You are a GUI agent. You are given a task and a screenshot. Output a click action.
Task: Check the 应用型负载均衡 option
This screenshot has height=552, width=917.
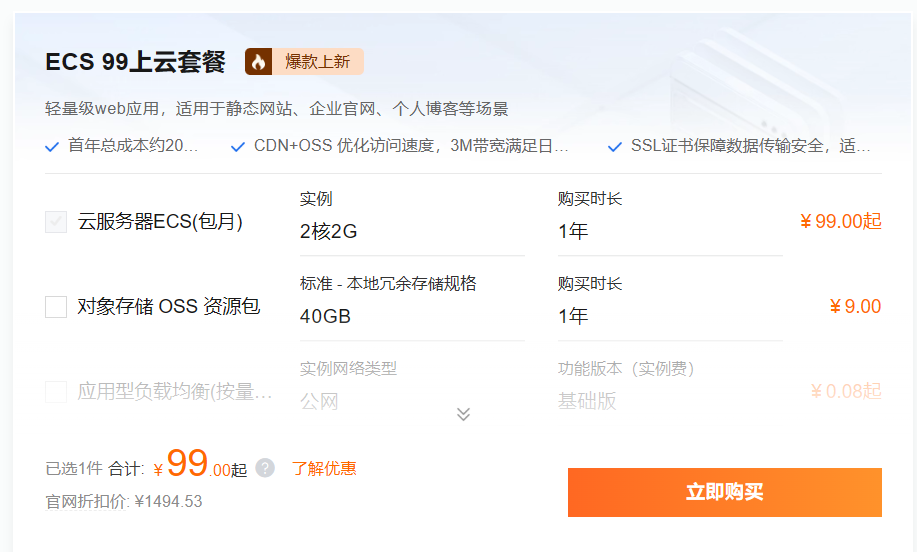(x=56, y=391)
